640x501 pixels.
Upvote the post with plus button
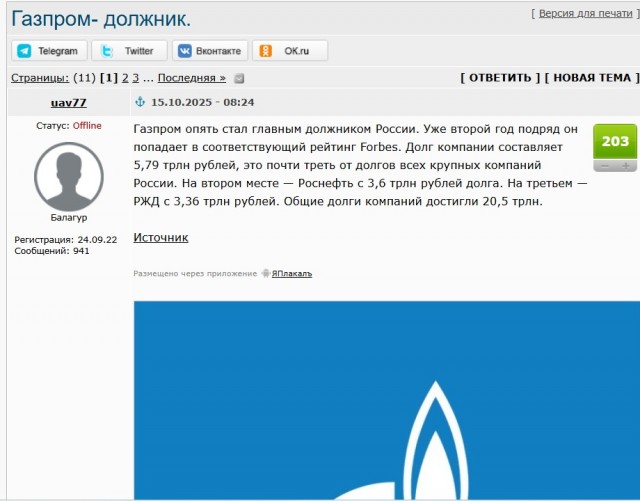pyautogui.click(x=625, y=166)
